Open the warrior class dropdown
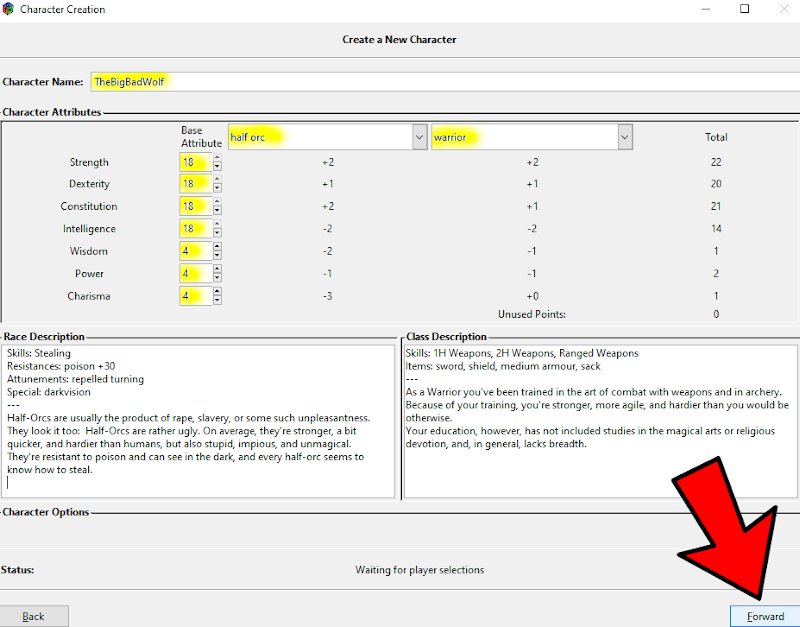 [624, 137]
